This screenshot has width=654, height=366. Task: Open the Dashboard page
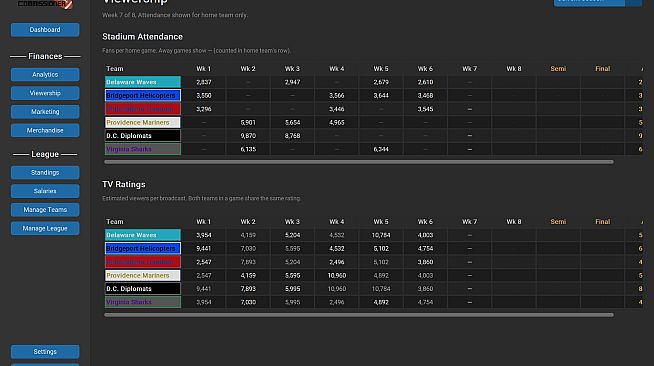pyautogui.click(x=45, y=30)
